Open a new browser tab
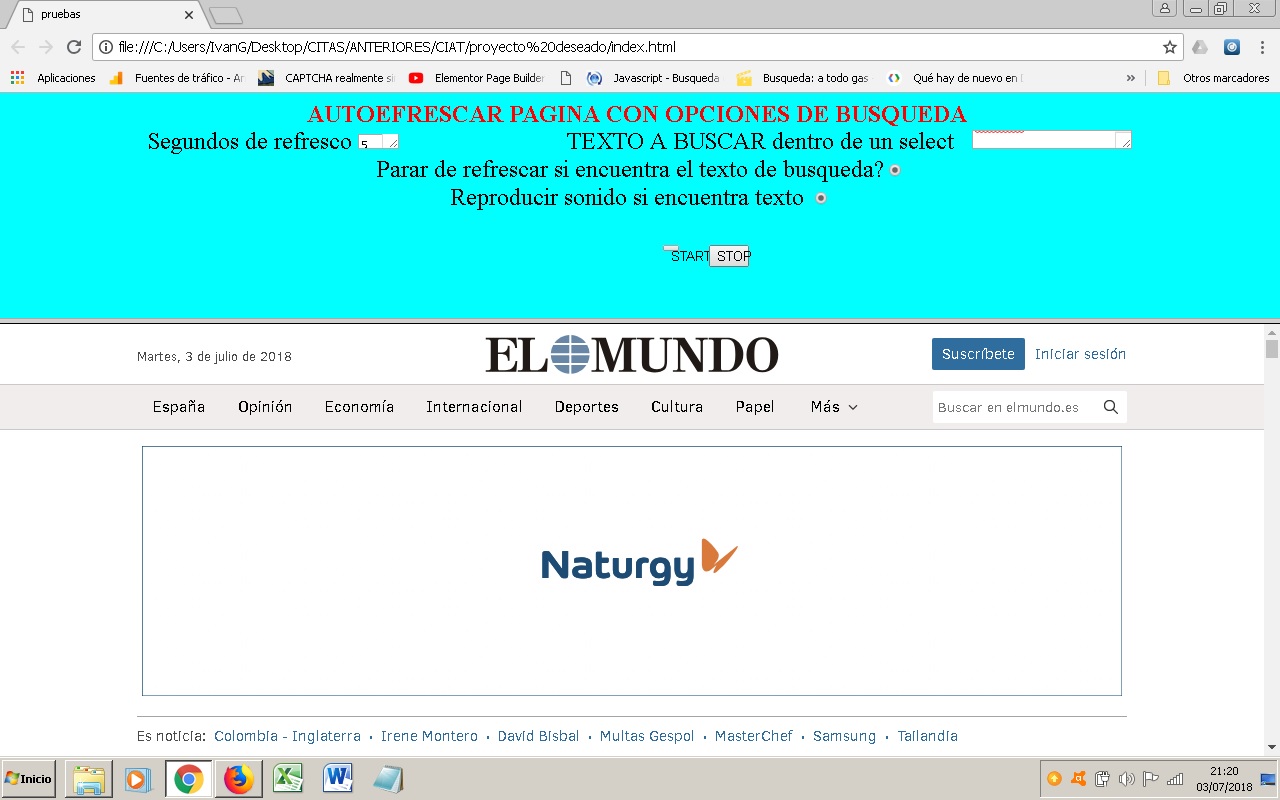 click(x=226, y=15)
